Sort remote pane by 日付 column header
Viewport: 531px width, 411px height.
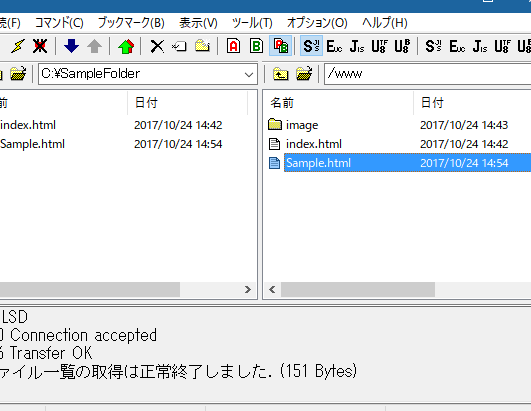tap(472, 102)
